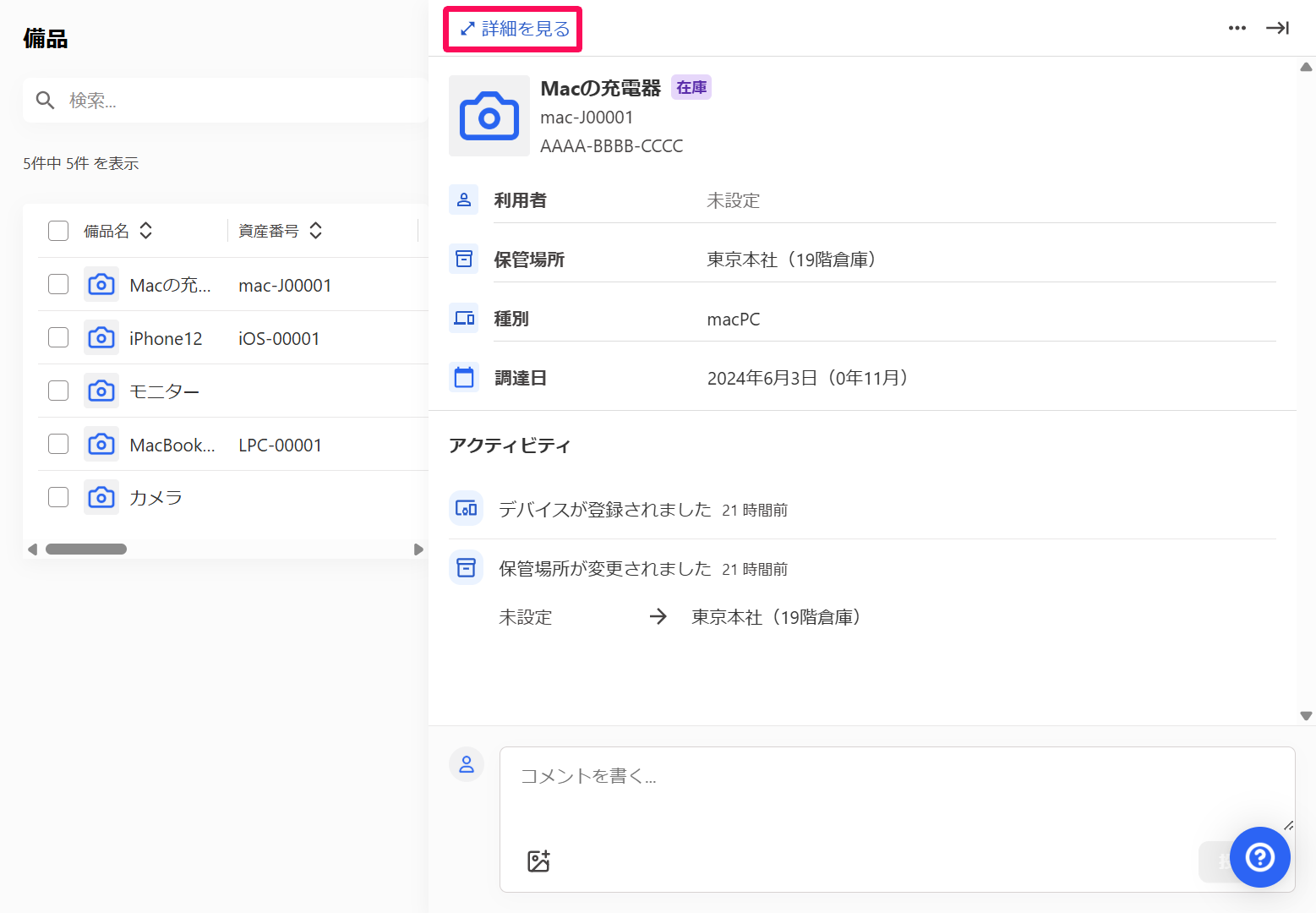
Task: Click the add image icon in the comment box
Action: 538,861
